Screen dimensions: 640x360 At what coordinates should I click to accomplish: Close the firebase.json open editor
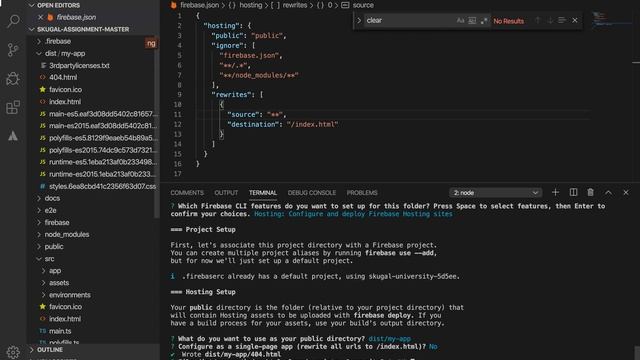[x=40, y=17]
